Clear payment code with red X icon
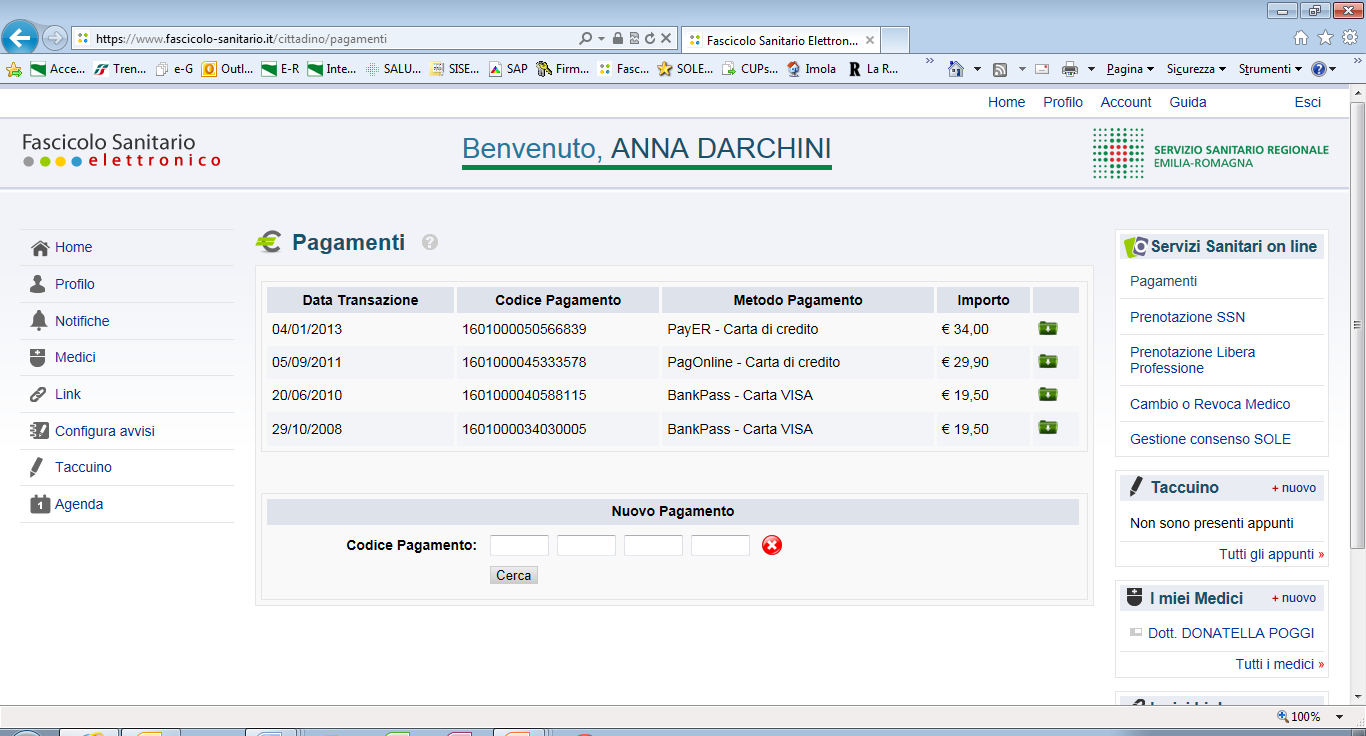Viewport: 1366px width, 736px height. point(772,545)
